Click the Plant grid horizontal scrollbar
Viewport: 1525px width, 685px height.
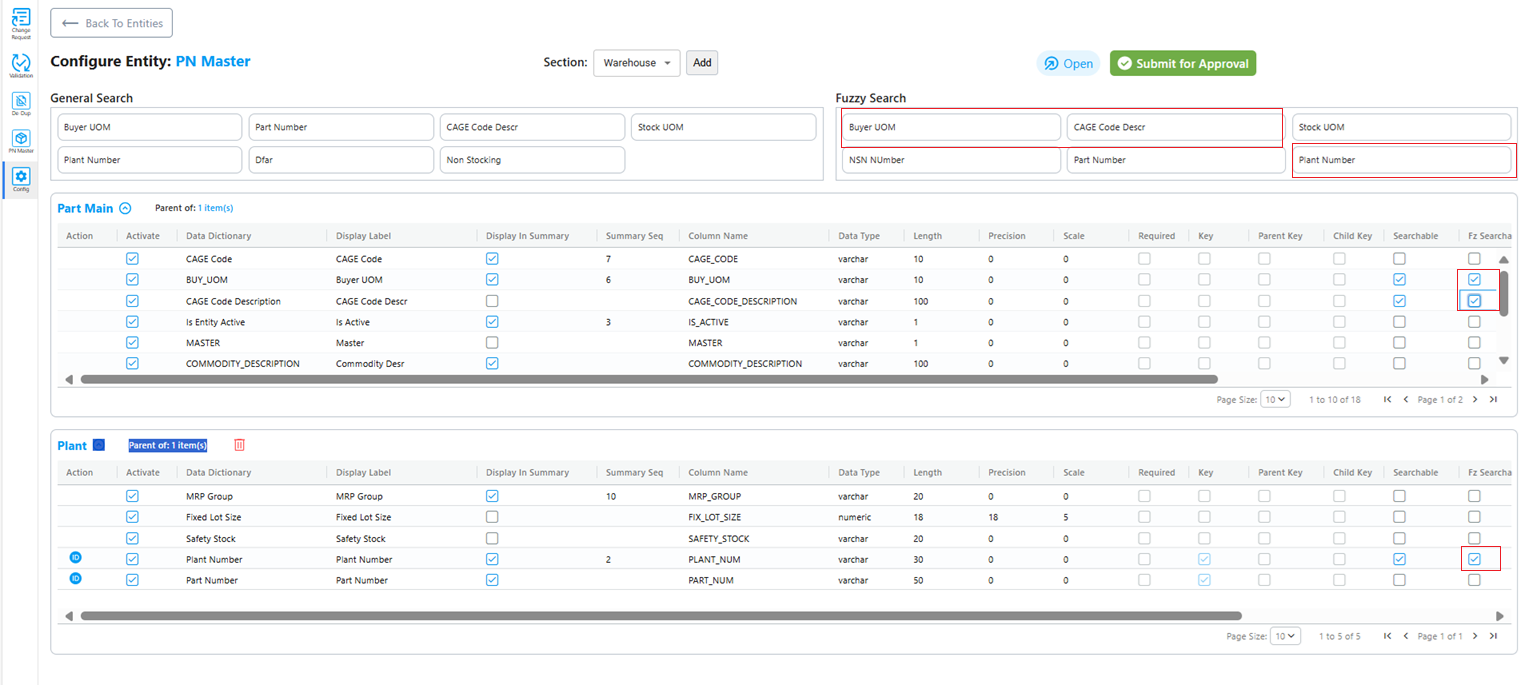(x=661, y=616)
